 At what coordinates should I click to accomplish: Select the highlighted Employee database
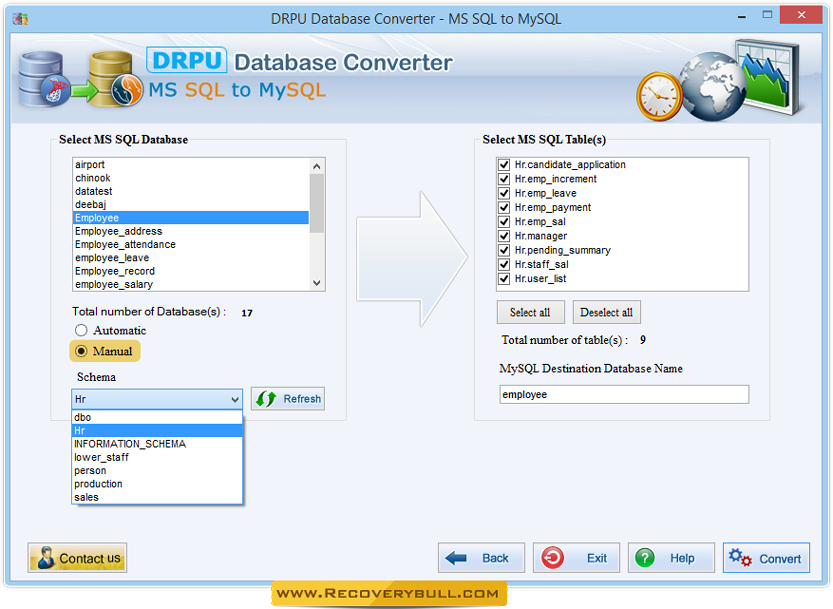[191, 218]
